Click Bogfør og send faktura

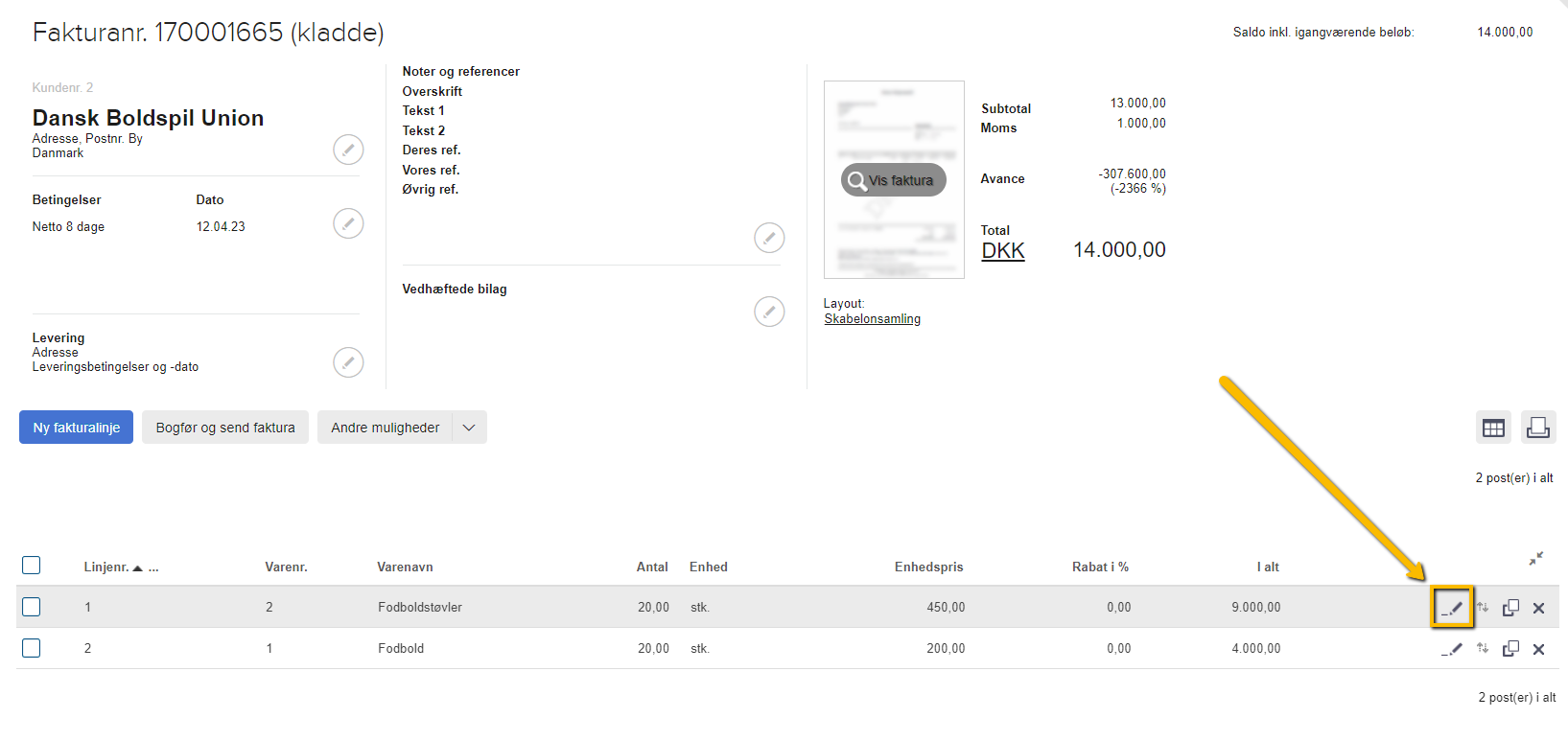(x=225, y=428)
